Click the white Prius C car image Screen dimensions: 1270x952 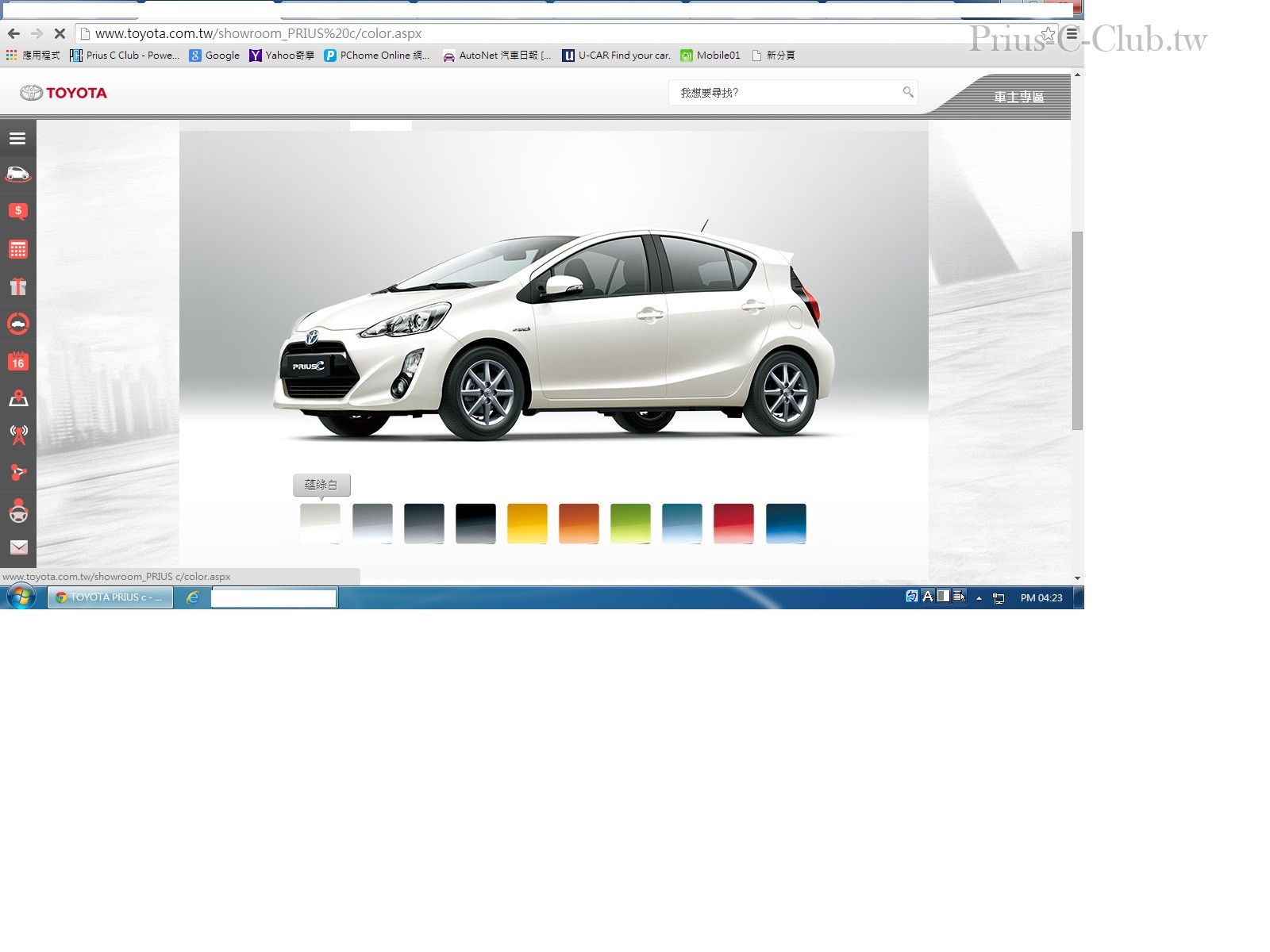(554, 333)
